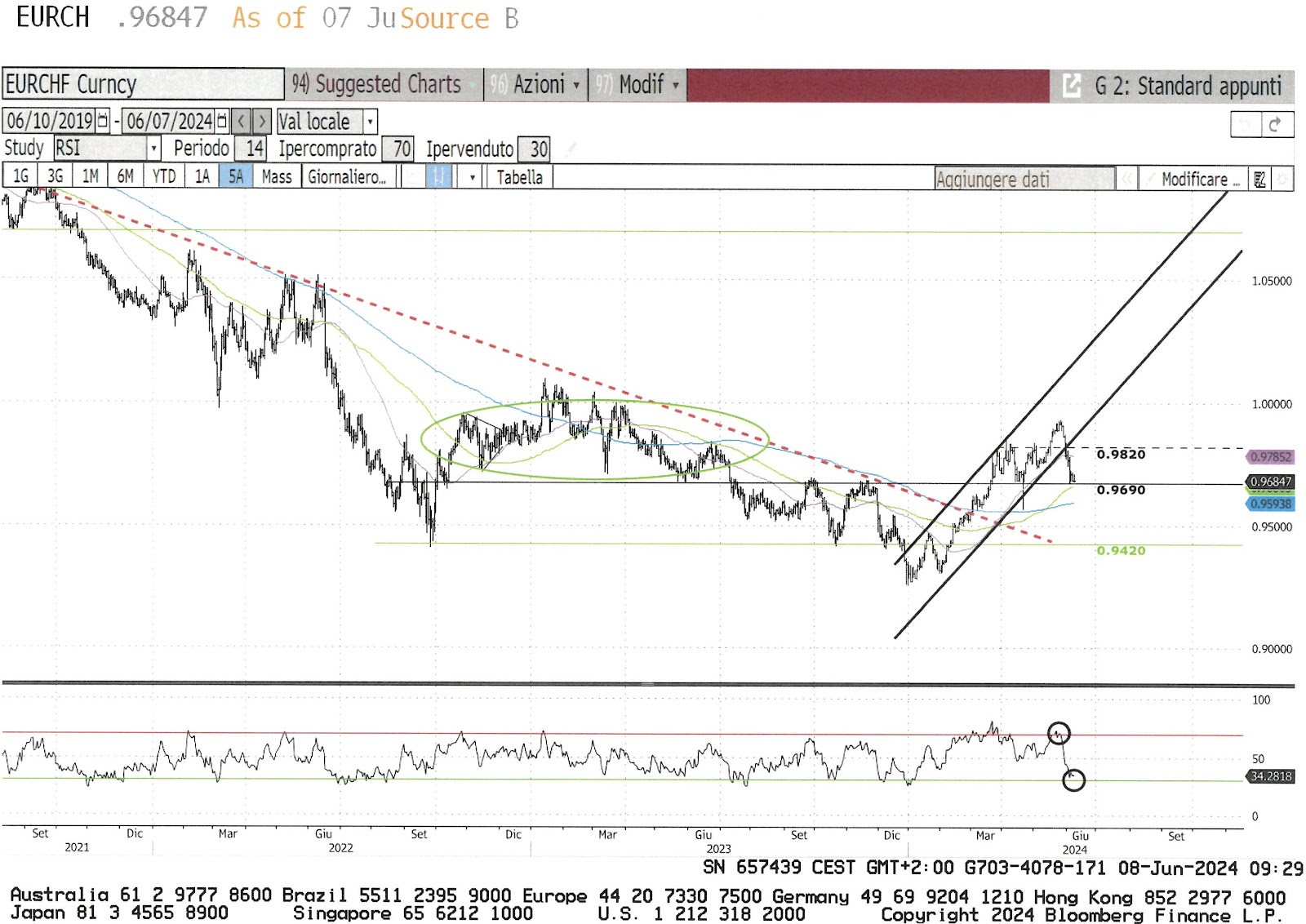Select the 5A time range
Viewport: 1306px width, 924px height.
(x=236, y=176)
